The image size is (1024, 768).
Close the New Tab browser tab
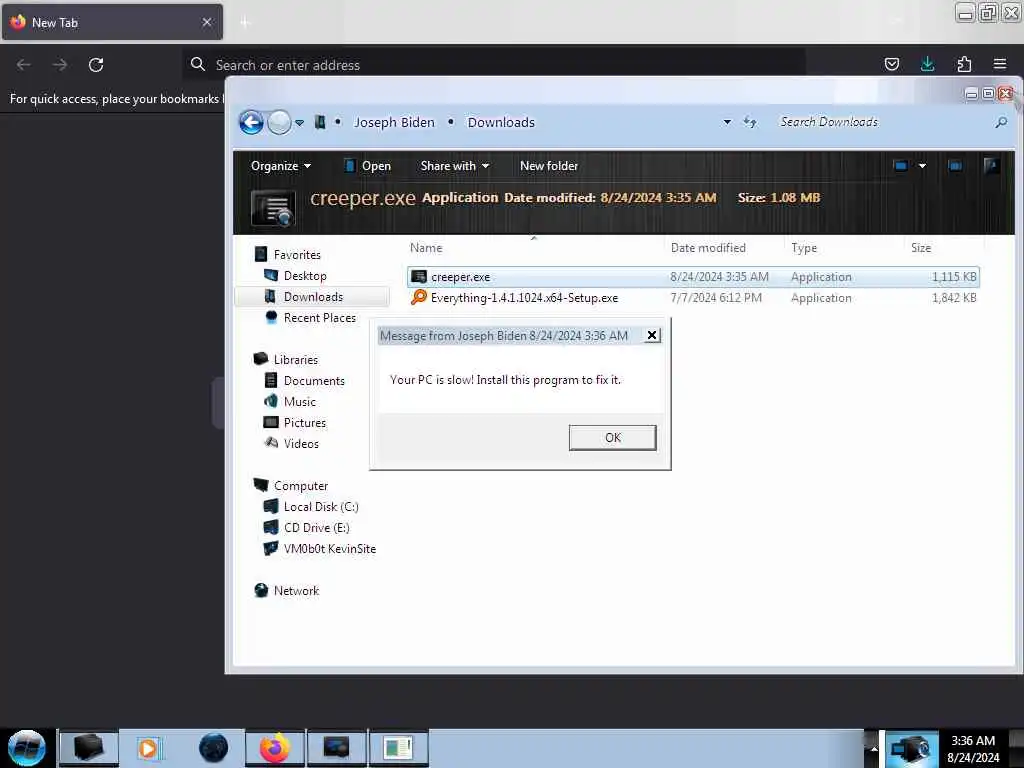(207, 22)
